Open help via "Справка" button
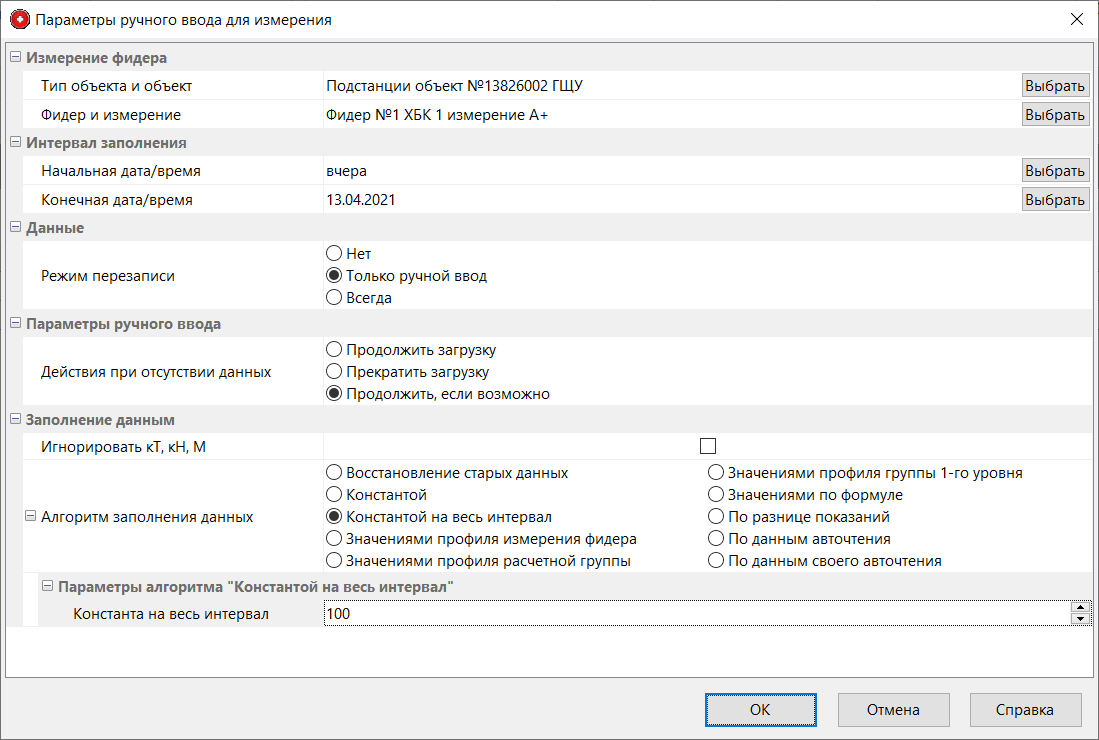The image size is (1099, 740). point(1025,710)
